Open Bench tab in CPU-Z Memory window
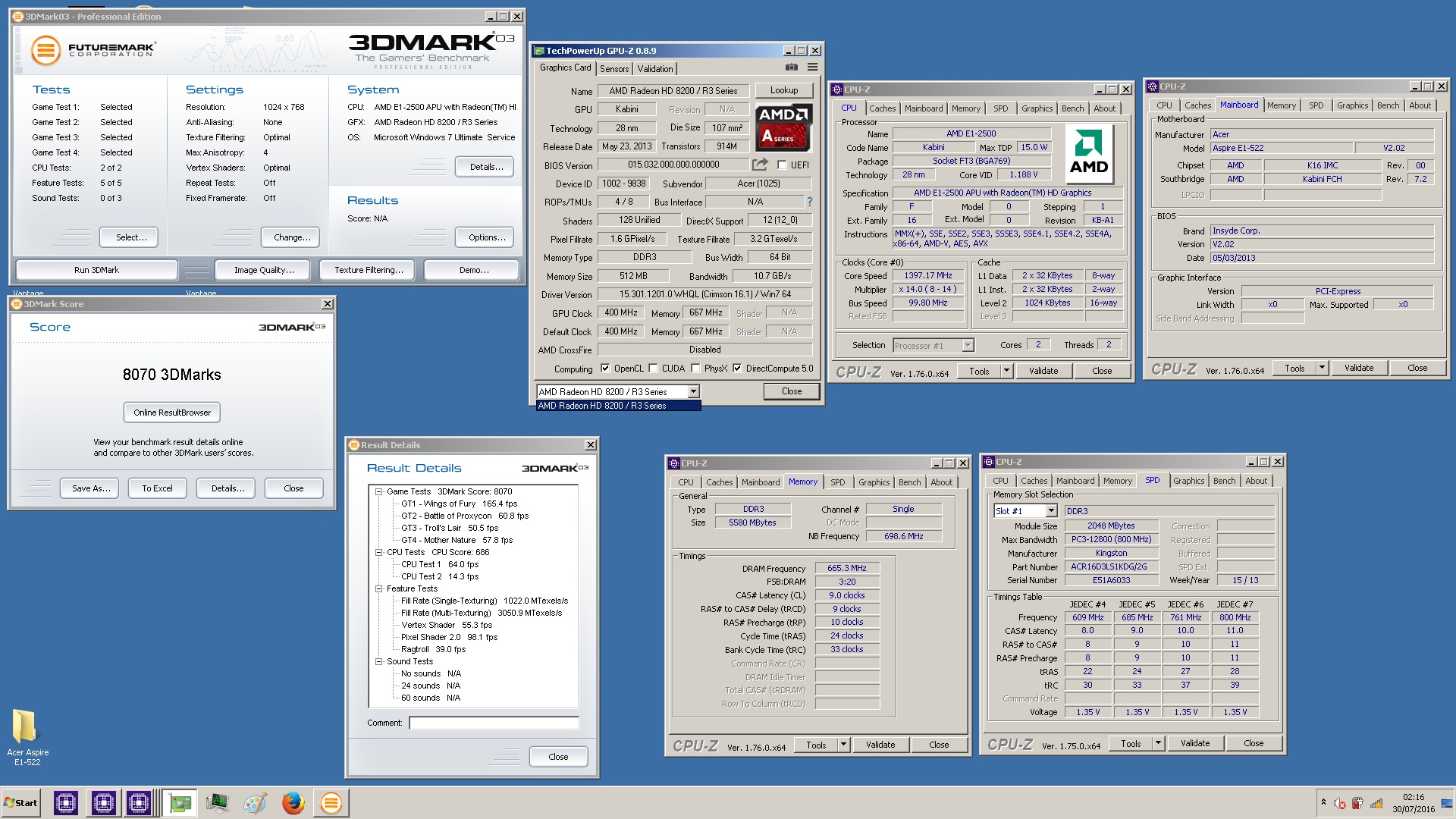 (909, 482)
